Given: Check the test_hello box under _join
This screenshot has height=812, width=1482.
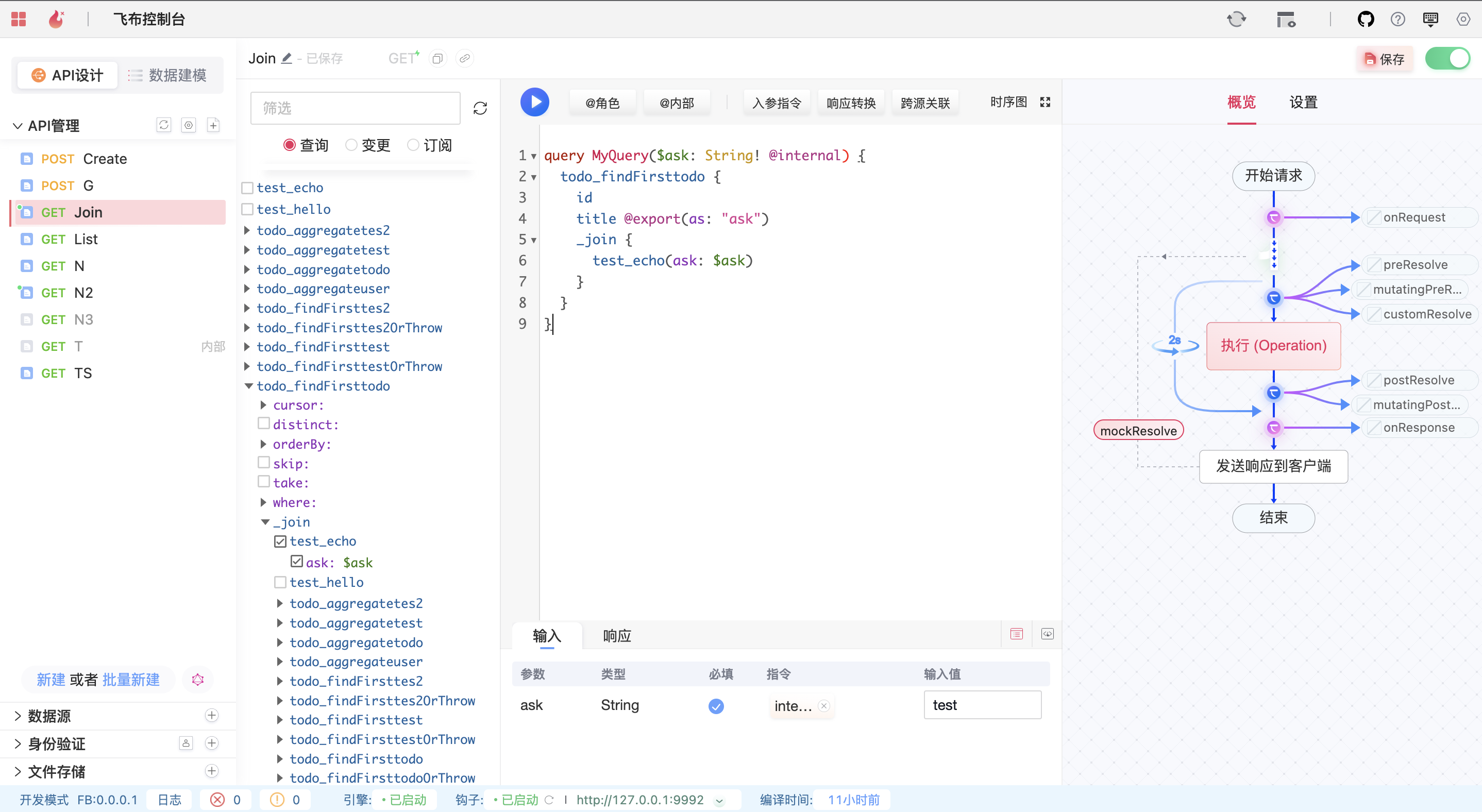Looking at the screenshot, I should (x=280, y=582).
